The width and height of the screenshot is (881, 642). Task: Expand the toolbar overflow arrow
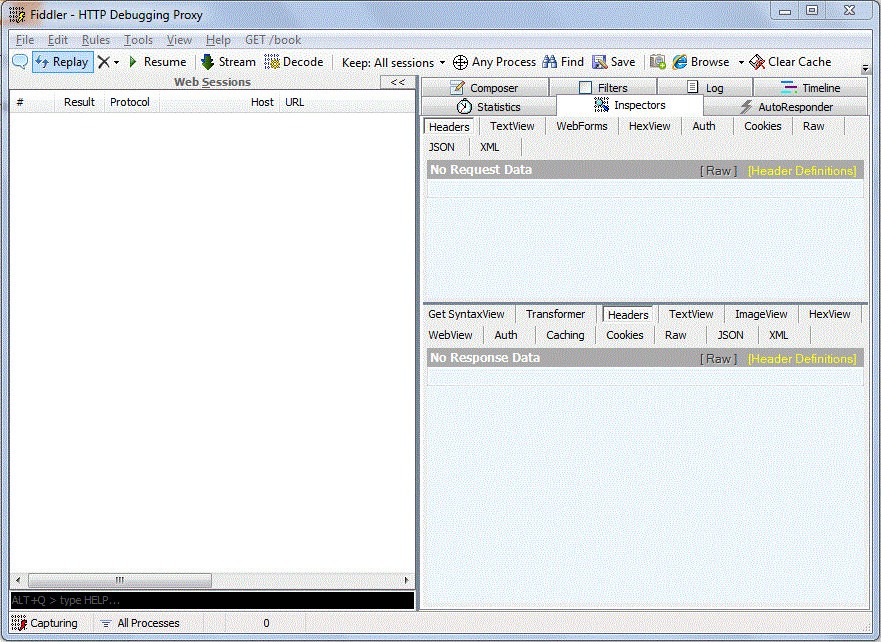865,68
